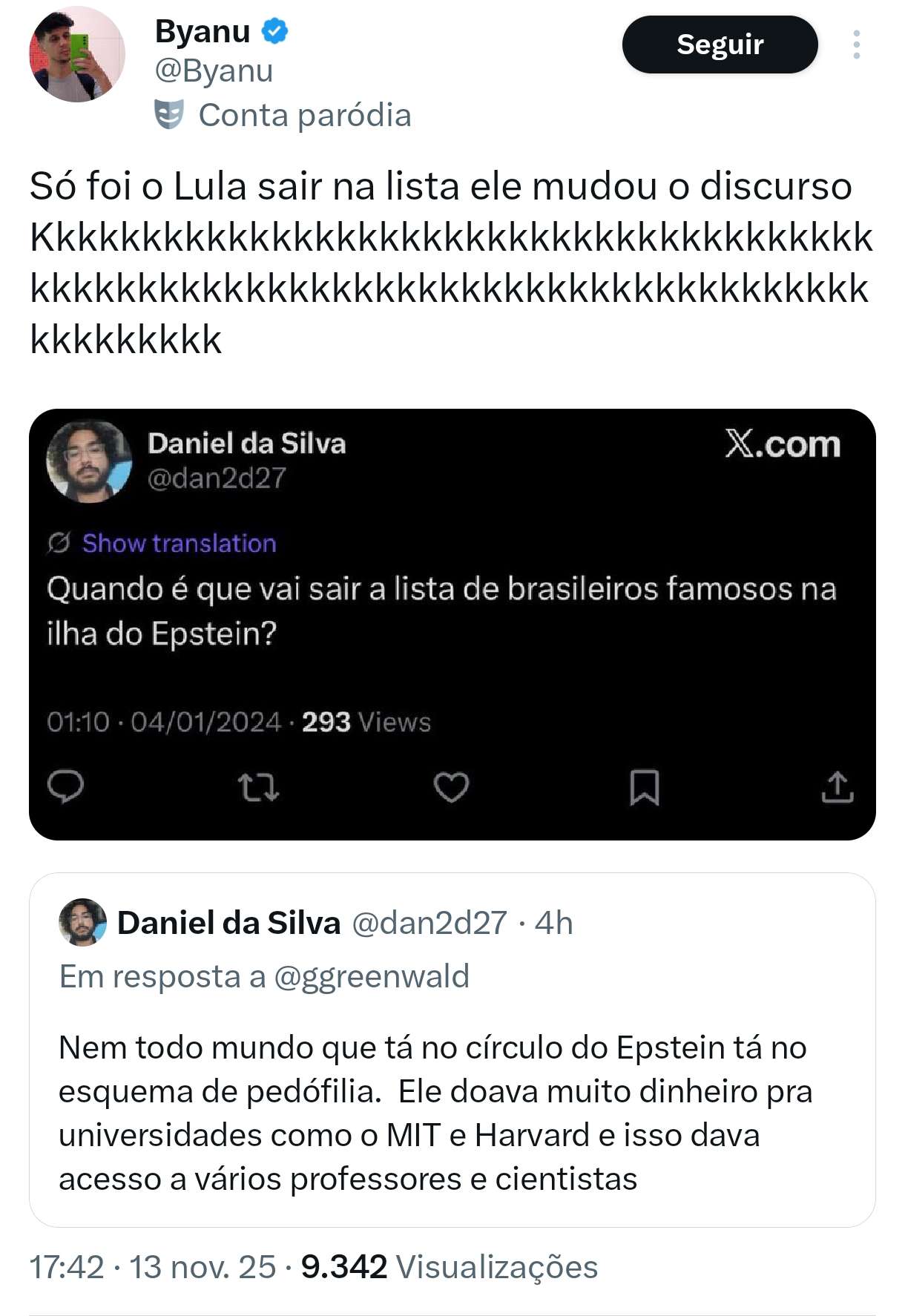The image size is (905, 1316).
Task: Click Daniel da Silva's avatar in quoted tweet
Action: coord(82,922)
